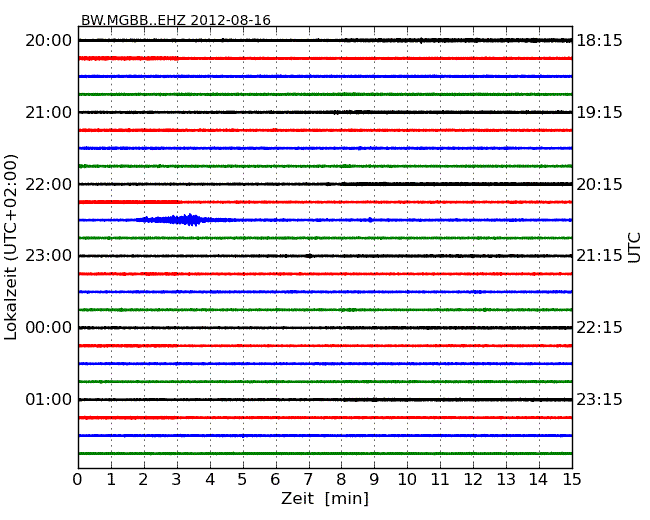The height and width of the screenshot is (520, 650).
Task: Click x-axis tick label 8
Action: point(341,479)
